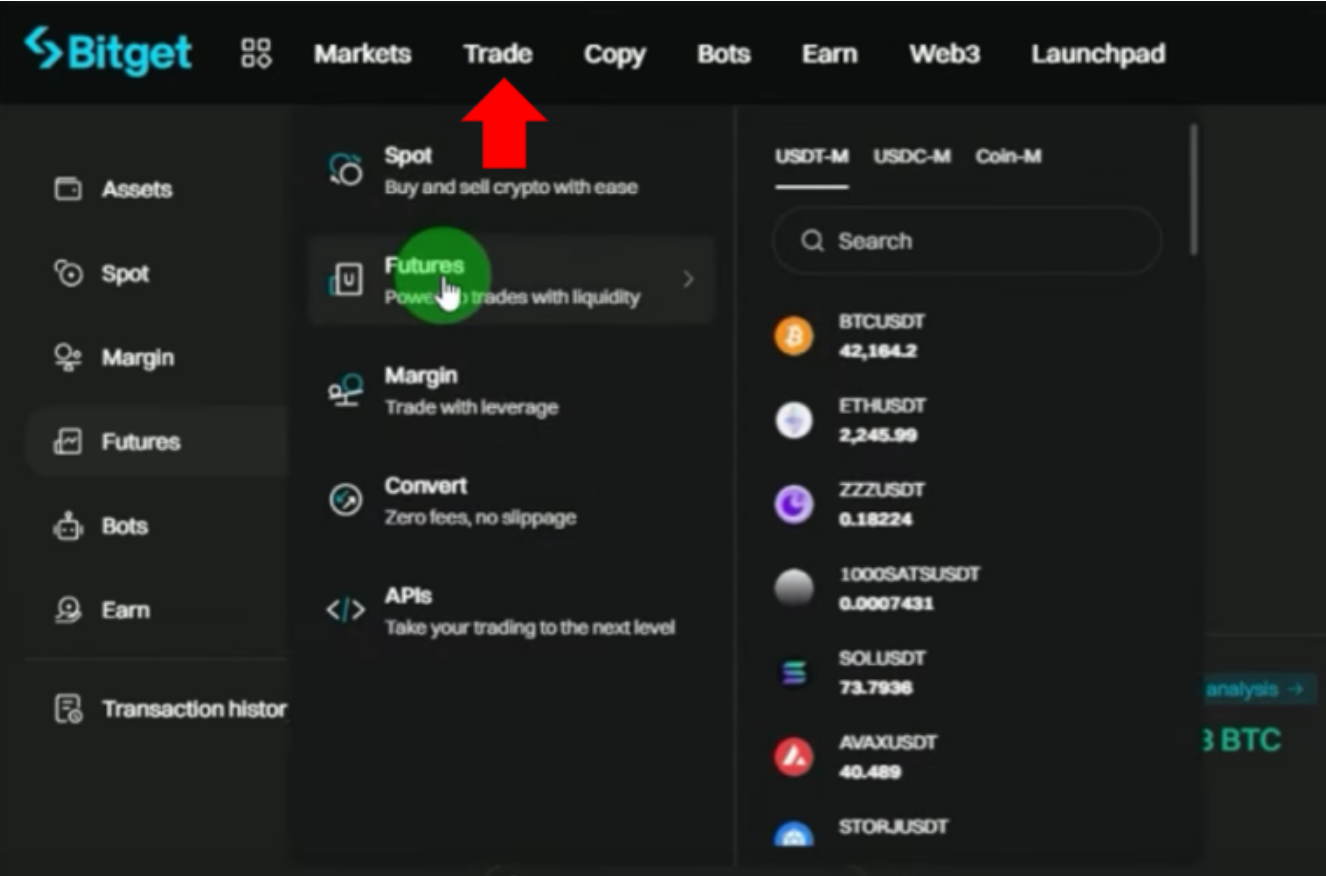Open the Bots top menu
Image resolution: width=1326 pixels, height=876 pixels.
click(x=723, y=54)
